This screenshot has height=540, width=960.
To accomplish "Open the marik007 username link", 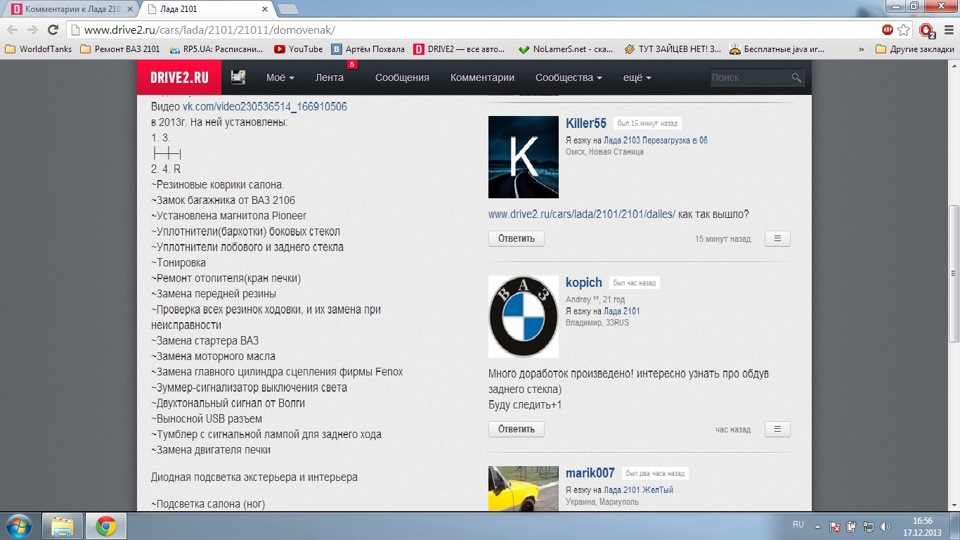I will coord(590,473).
